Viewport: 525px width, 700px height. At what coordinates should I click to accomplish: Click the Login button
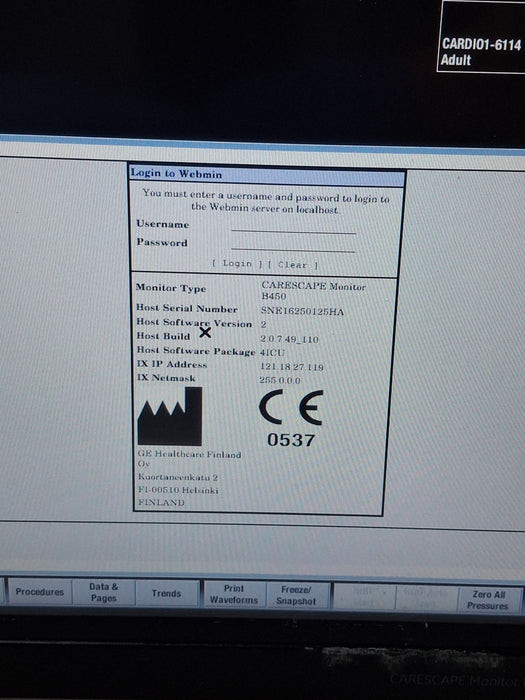(238, 264)
